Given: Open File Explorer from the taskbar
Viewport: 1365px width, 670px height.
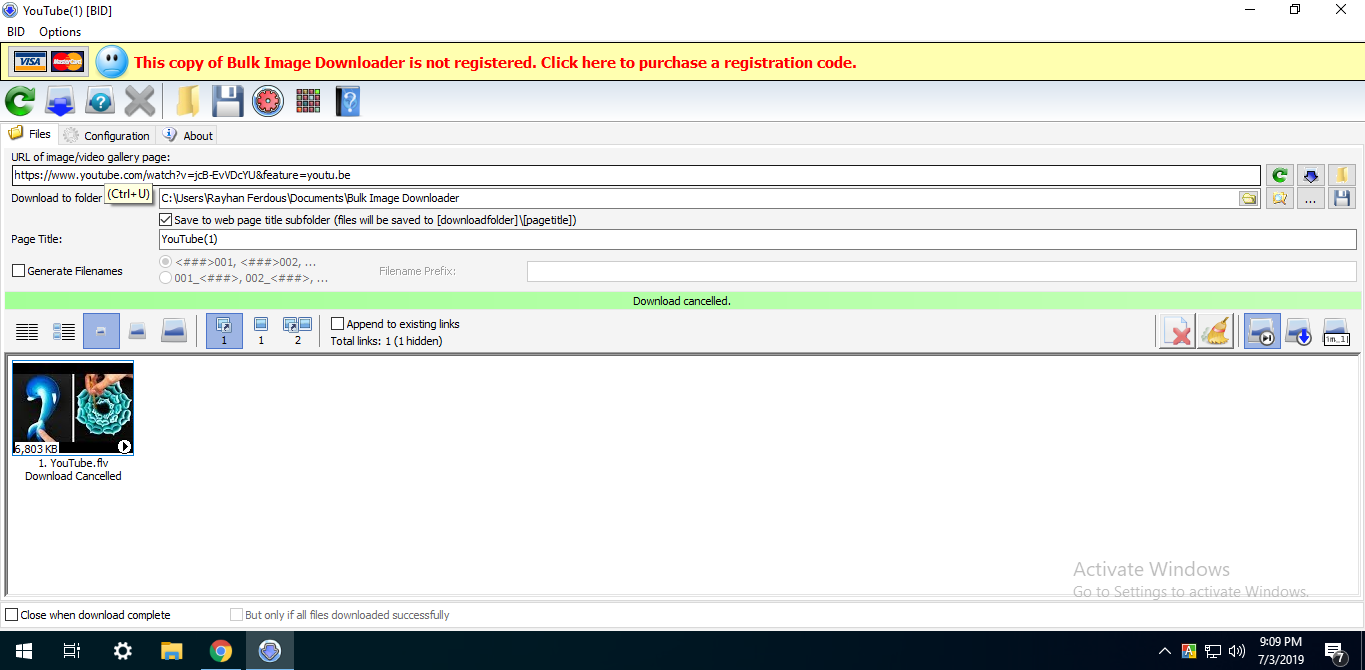Looking at the screenshot, I should click(x=171, y=651).
